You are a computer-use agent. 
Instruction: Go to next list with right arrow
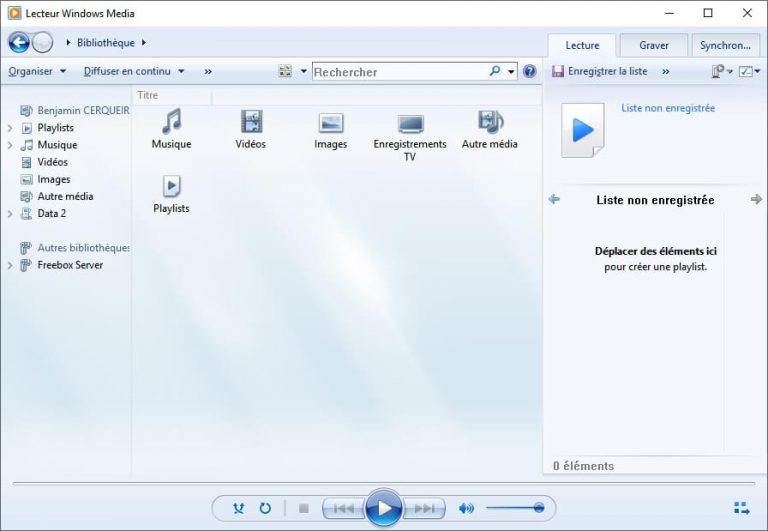click(x=756, y=199)
